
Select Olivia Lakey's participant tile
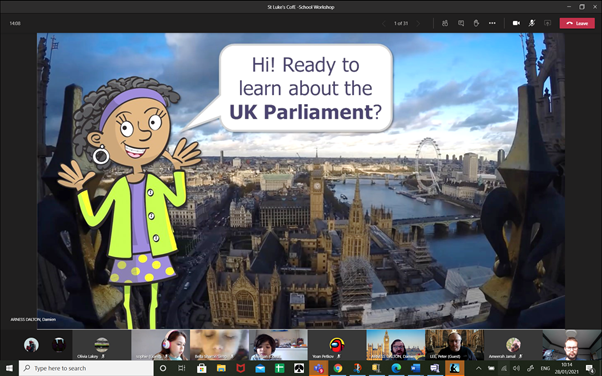(102, 345)
